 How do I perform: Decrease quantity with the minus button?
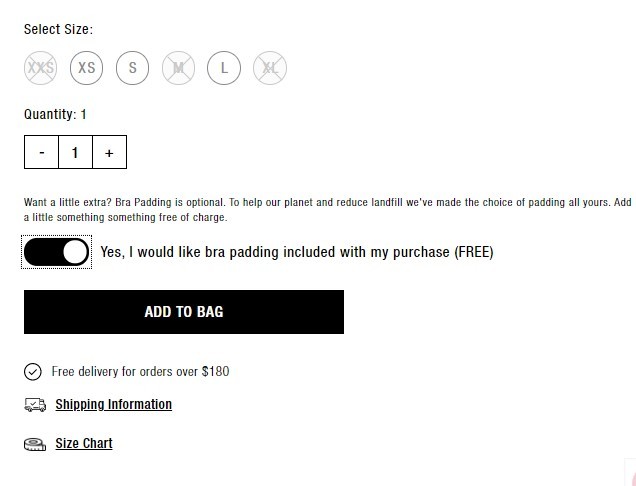[41, 152]
